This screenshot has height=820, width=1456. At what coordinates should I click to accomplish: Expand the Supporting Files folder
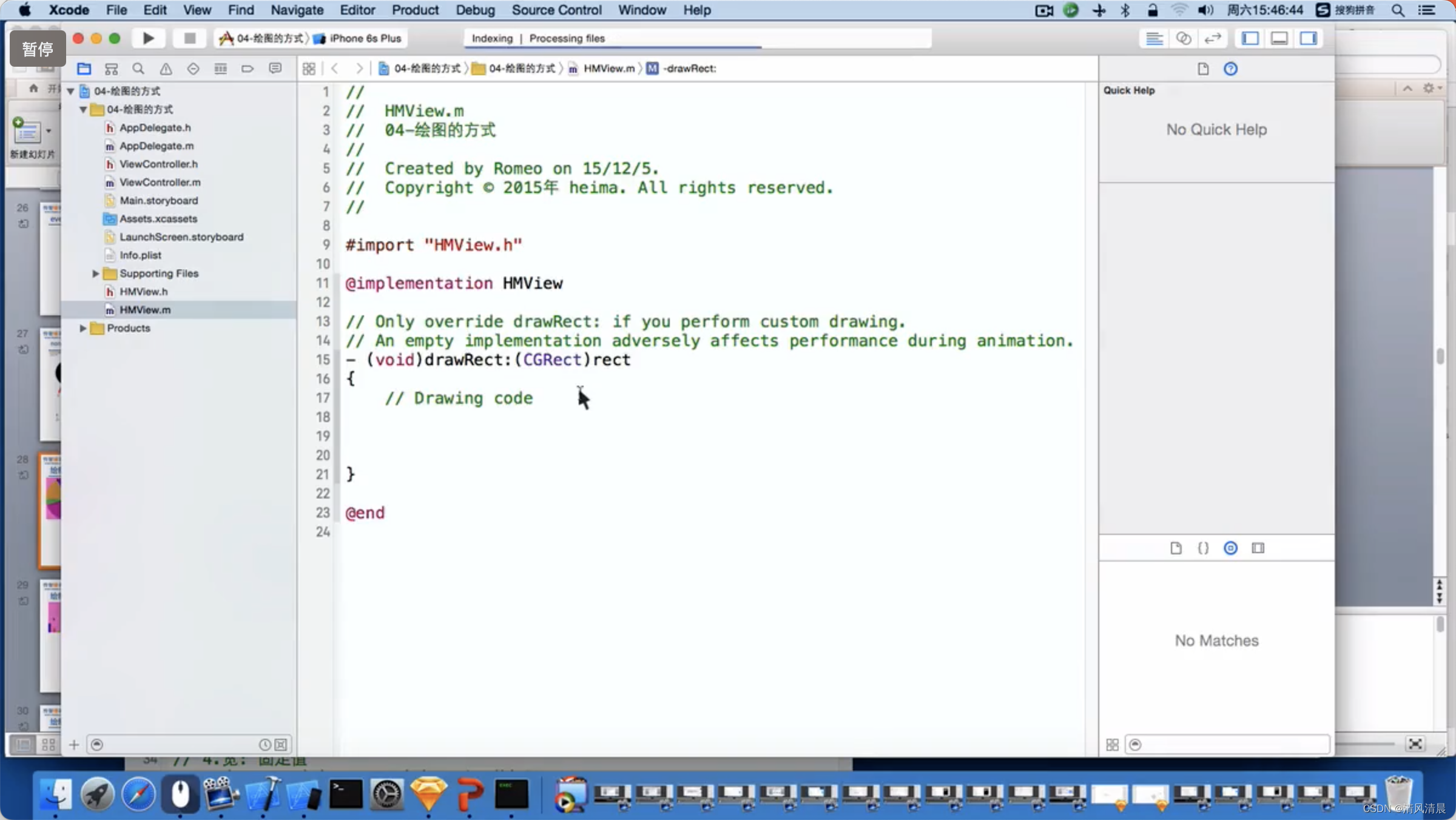(95, 274)
